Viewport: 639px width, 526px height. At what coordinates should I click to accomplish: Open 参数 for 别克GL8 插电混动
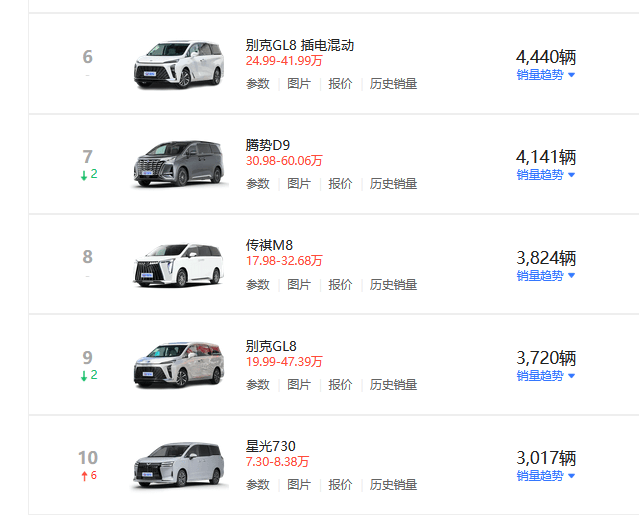[258, 84]
